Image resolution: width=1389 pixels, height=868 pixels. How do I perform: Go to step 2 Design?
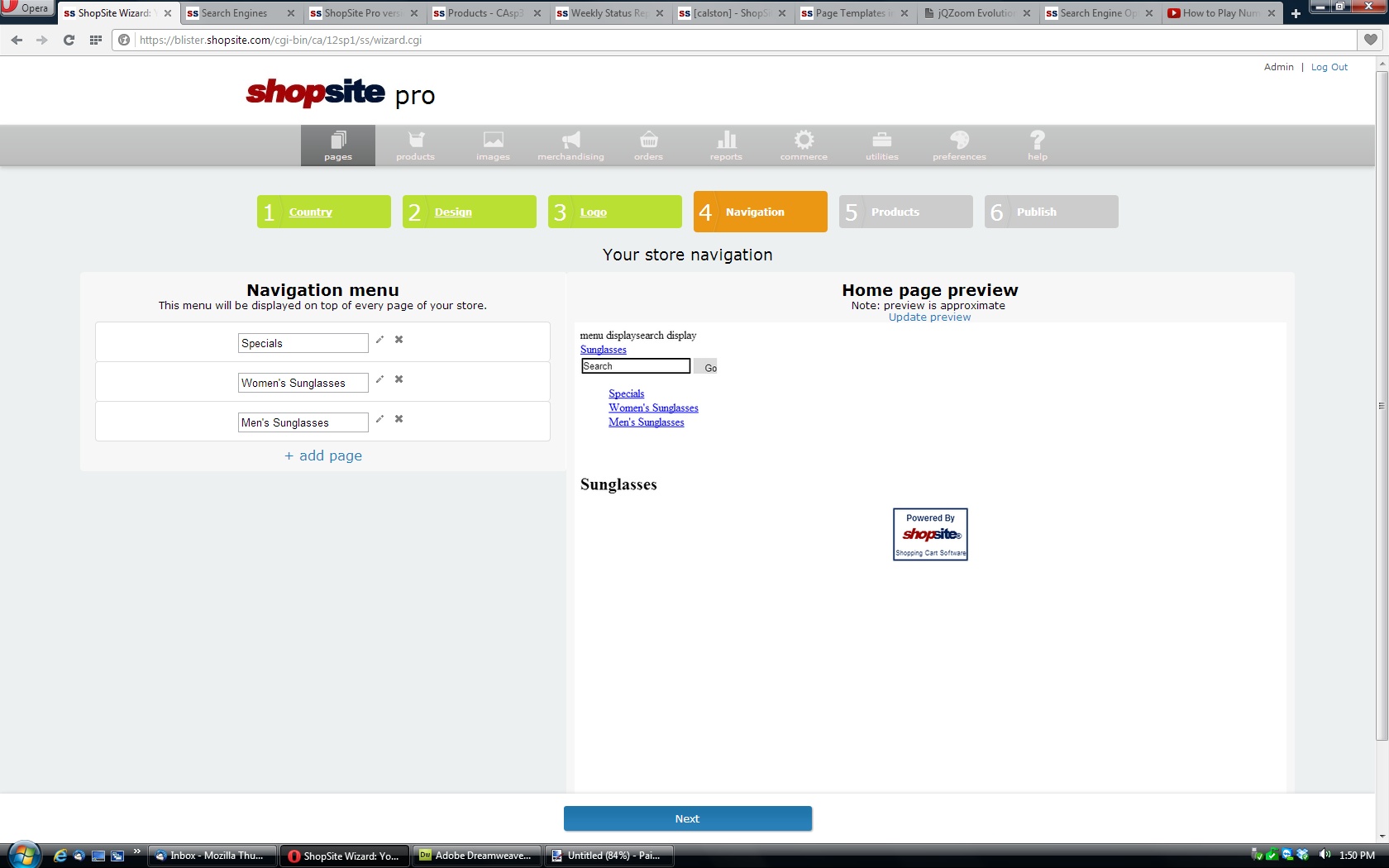pos(453,212)
